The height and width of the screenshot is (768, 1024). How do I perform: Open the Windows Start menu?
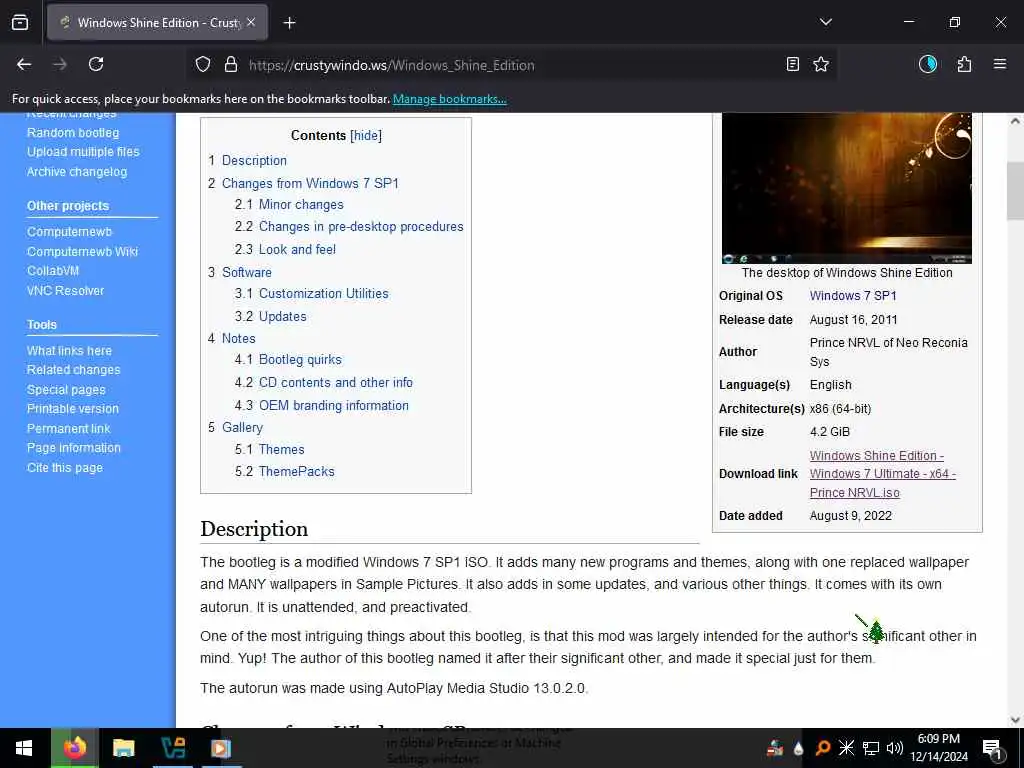(x=24, y=748)
